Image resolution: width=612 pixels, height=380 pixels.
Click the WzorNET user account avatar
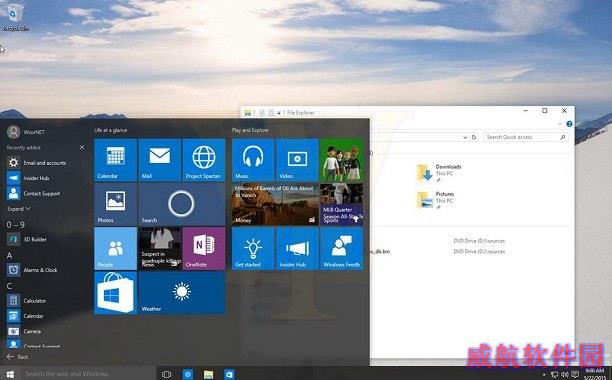[13, 132]
